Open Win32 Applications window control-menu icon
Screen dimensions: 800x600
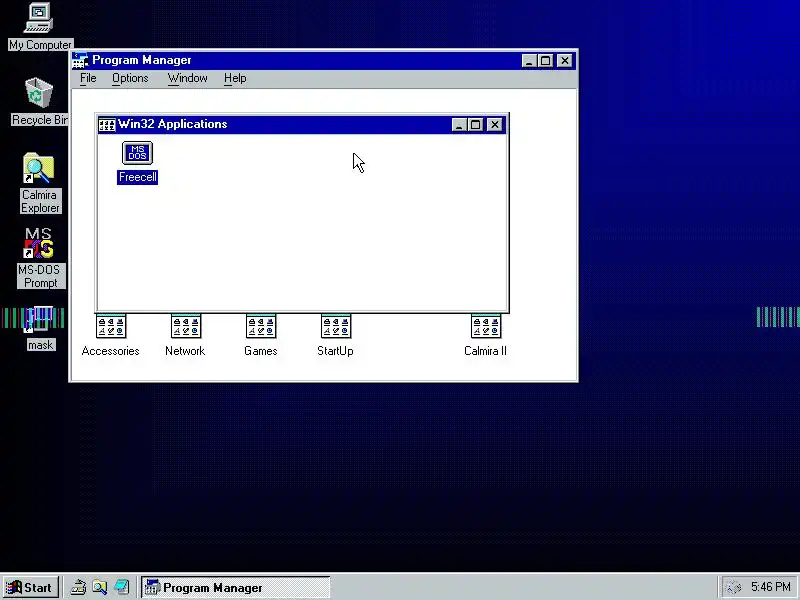click(x=107, y=124)
